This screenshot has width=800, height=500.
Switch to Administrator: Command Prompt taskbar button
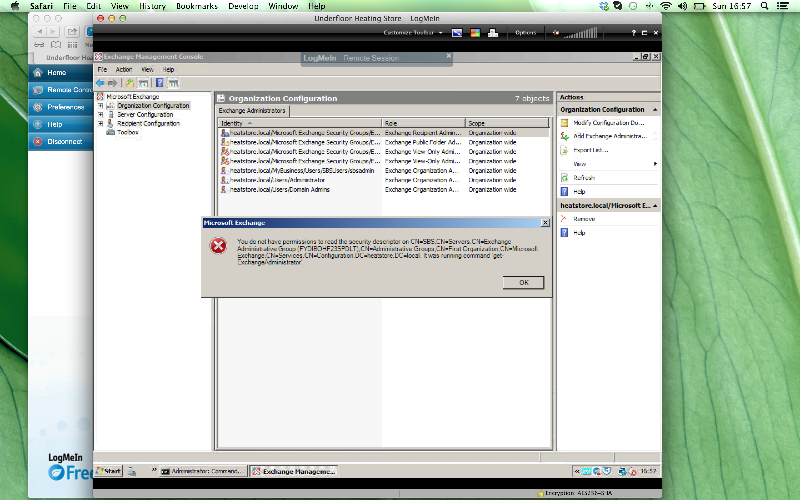[x=204, y=471]
